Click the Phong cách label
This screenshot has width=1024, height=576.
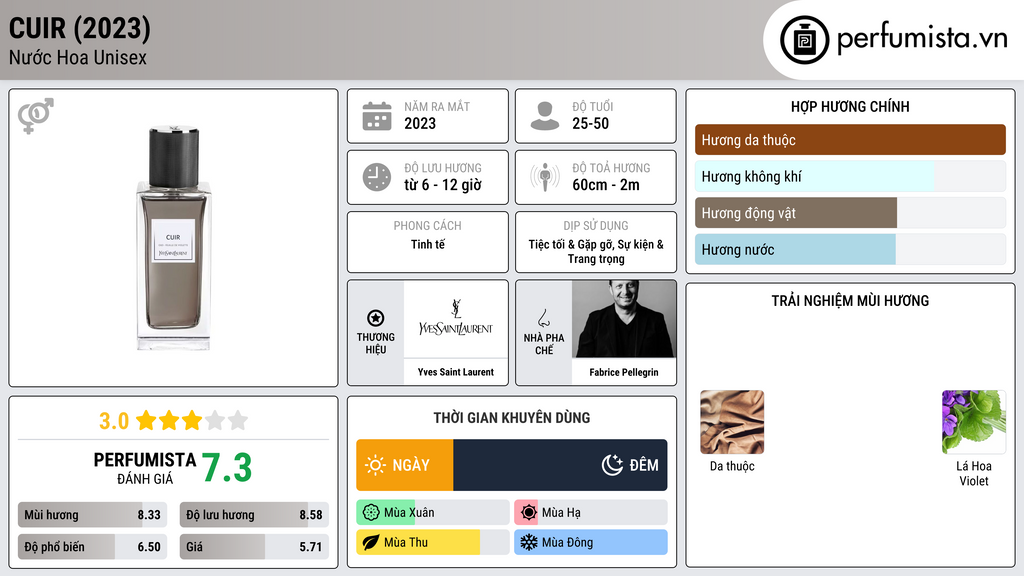click(x=428, y=225)
